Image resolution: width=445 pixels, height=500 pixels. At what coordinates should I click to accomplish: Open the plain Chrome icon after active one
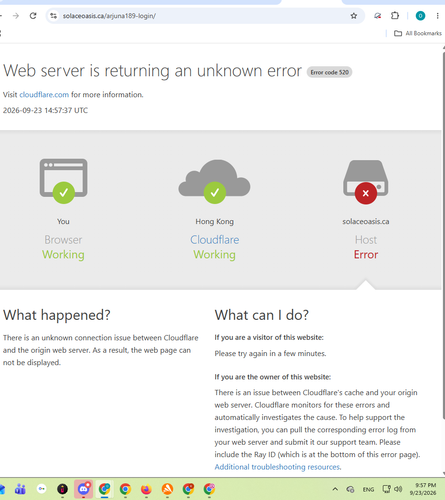125,489
